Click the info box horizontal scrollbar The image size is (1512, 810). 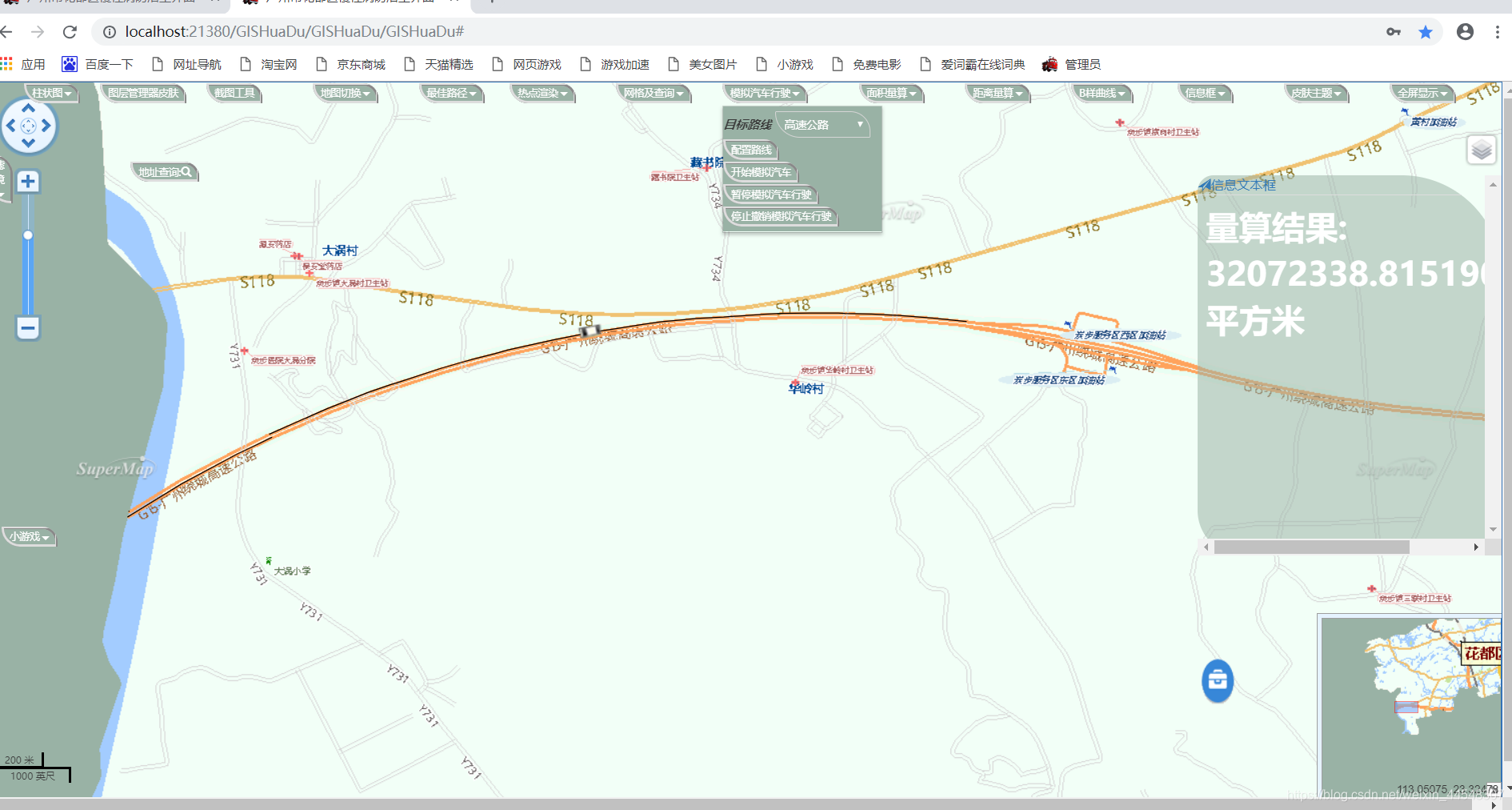tap(1311, 547)
